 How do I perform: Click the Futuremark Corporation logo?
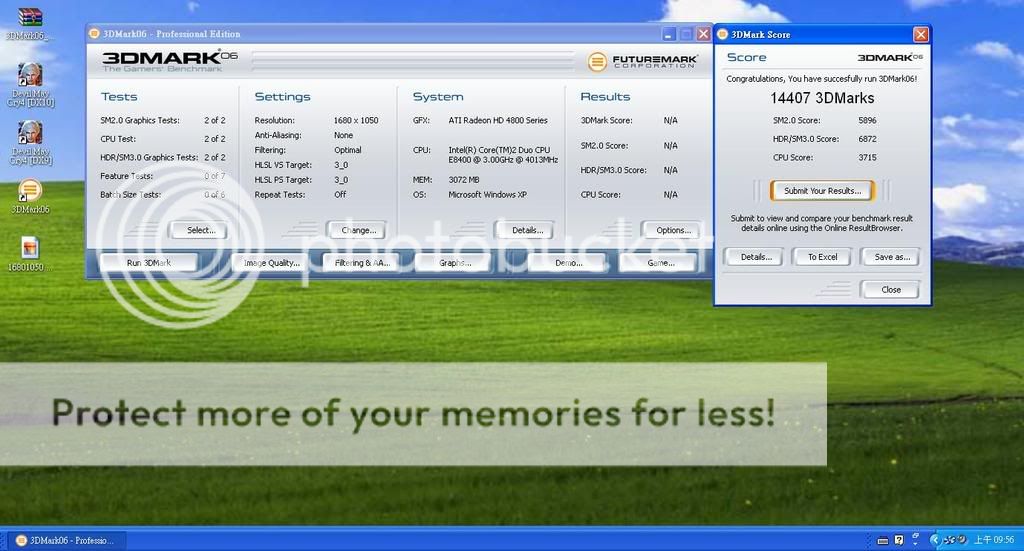pos(642,61)
